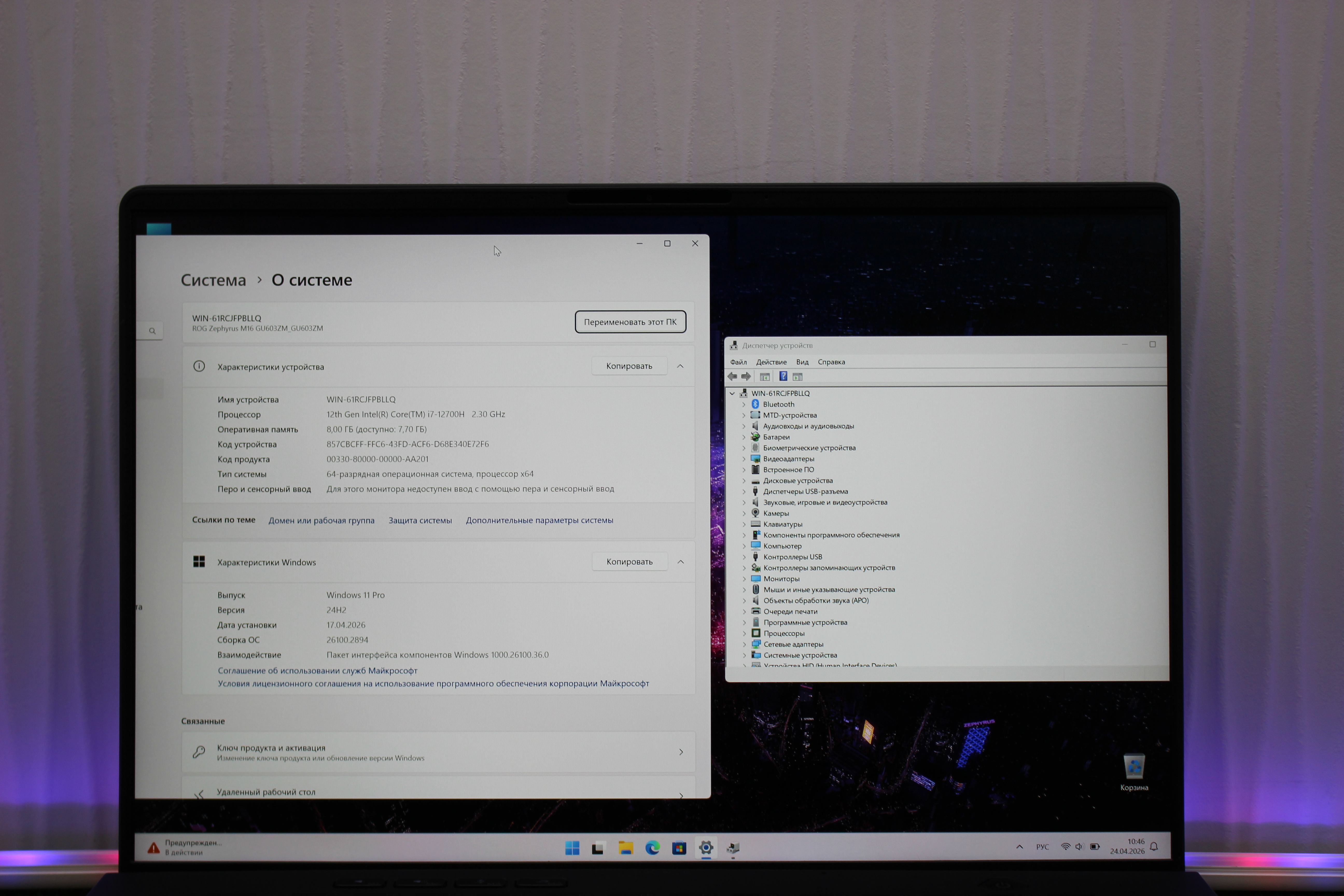Show hidden tray icons chevron
The height and width of the screenshot is (896, 1344).
coord(1019,847)
